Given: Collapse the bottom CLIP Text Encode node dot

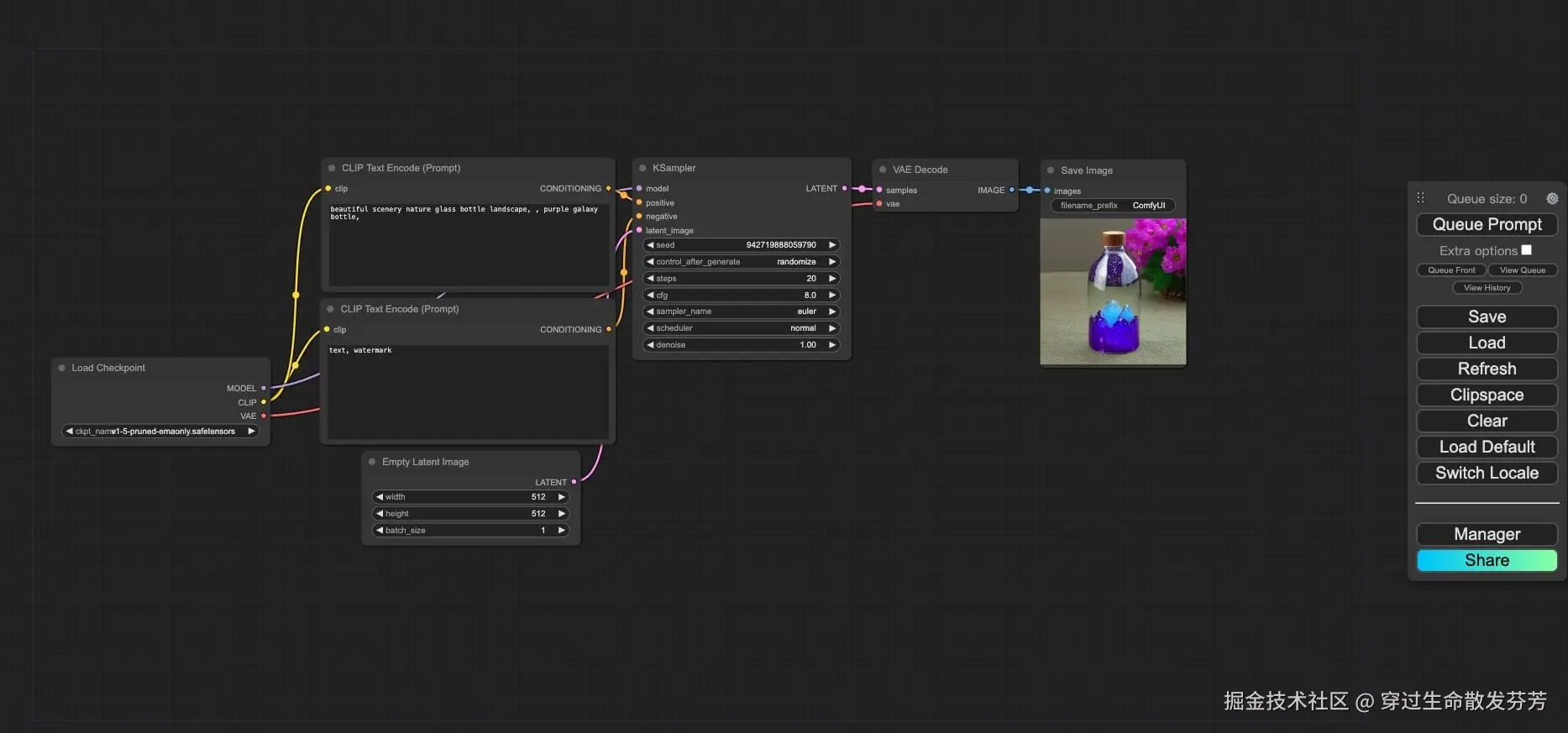Looking at the screenshot, I should [x=330, y=309].
